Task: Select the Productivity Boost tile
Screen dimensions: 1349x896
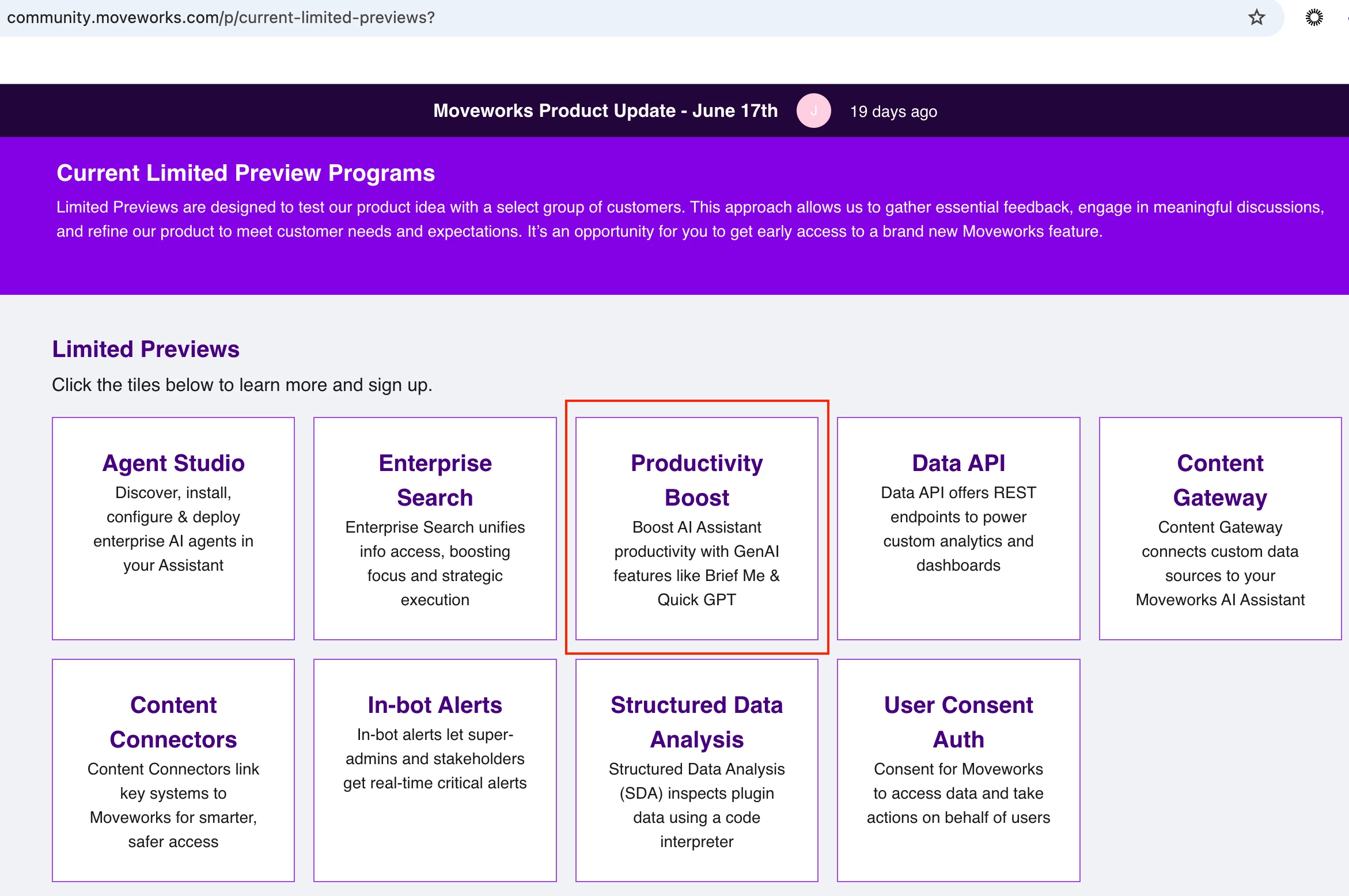Action: click(696, 528)
